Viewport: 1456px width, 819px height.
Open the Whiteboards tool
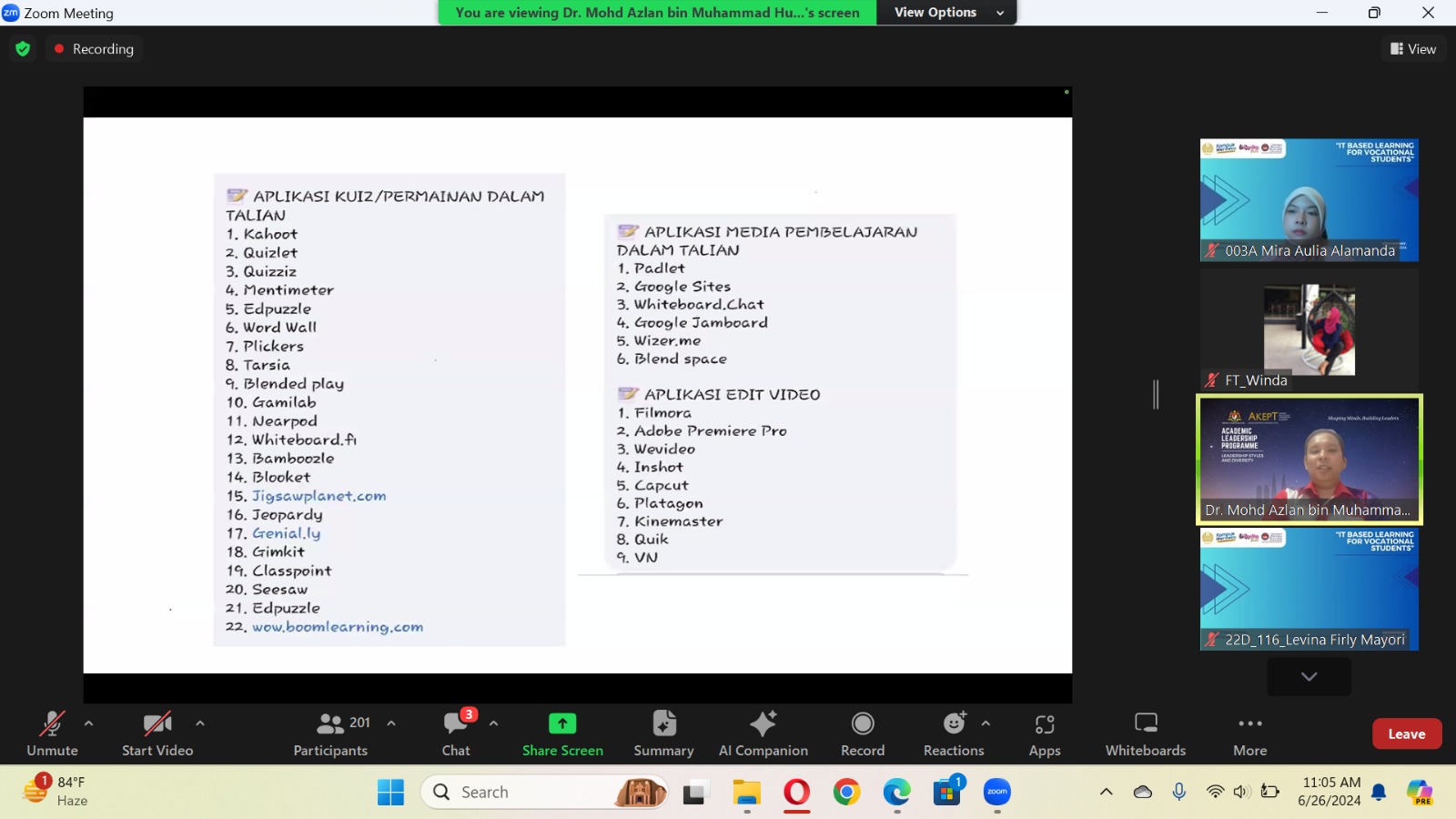coord(1145,733)
